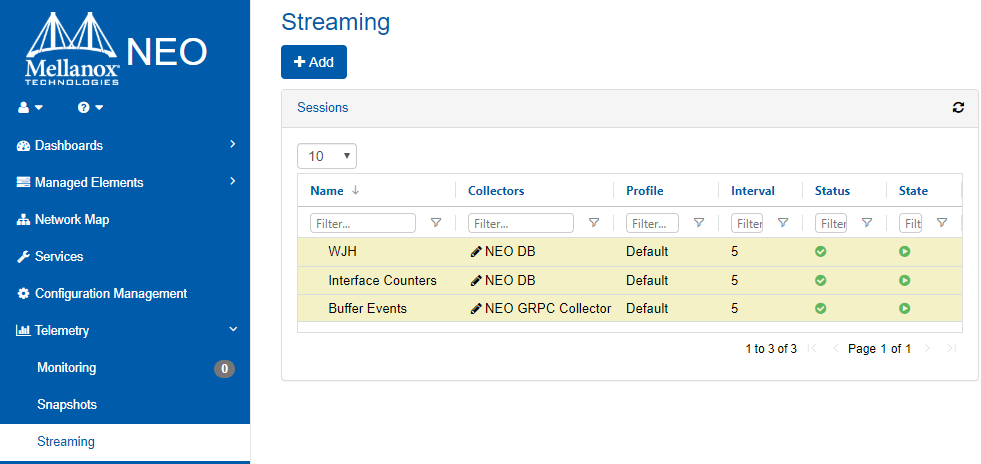Click the Name filter text field

(363, 223)
